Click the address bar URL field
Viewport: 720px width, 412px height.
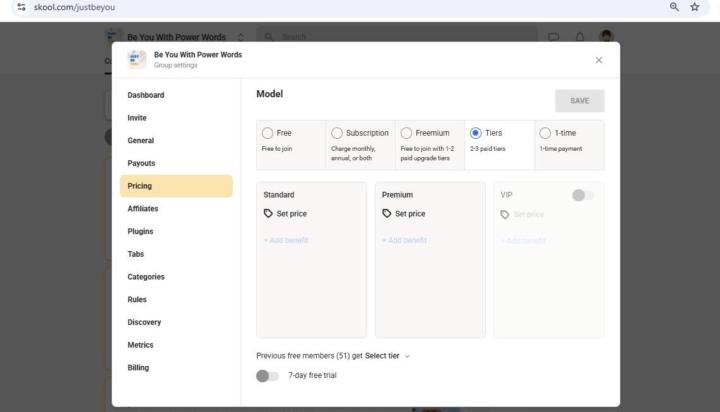300,7
